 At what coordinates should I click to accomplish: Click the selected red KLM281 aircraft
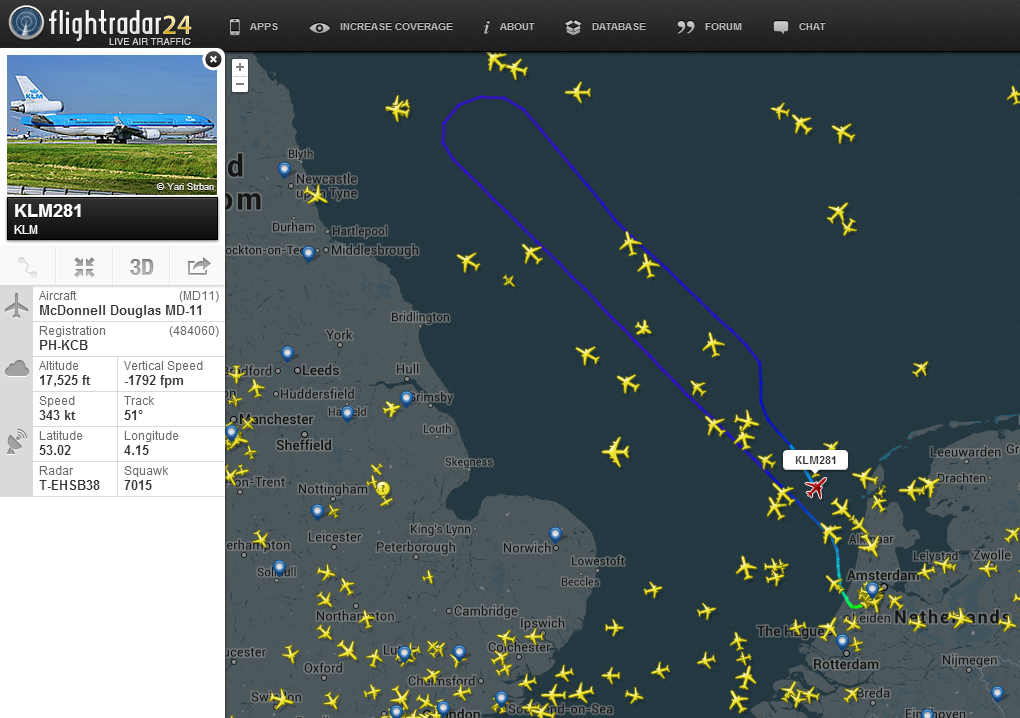816,486
